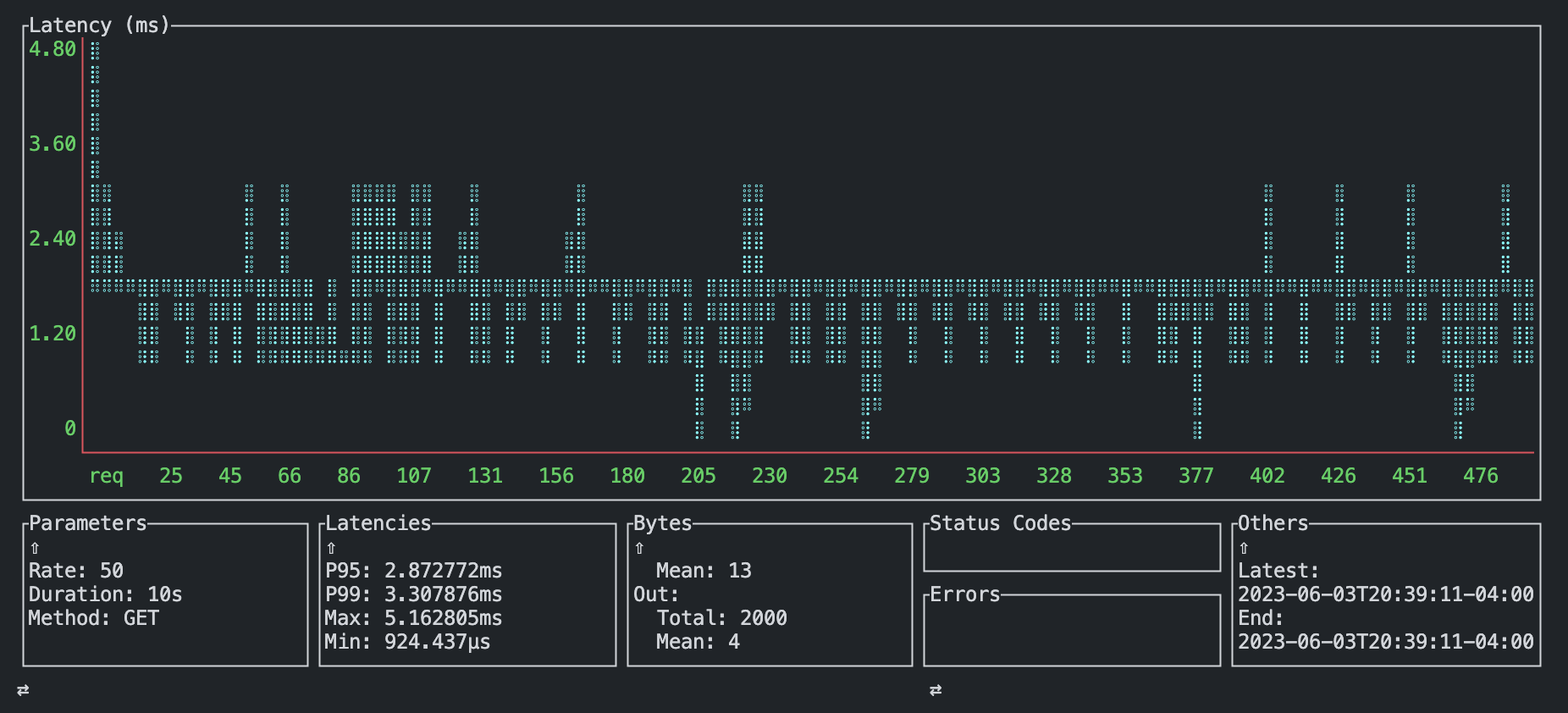This screenshot has height=713, width=1568.
Task: Click the x-axis tick label 205
Action: (x=698, y=476)
